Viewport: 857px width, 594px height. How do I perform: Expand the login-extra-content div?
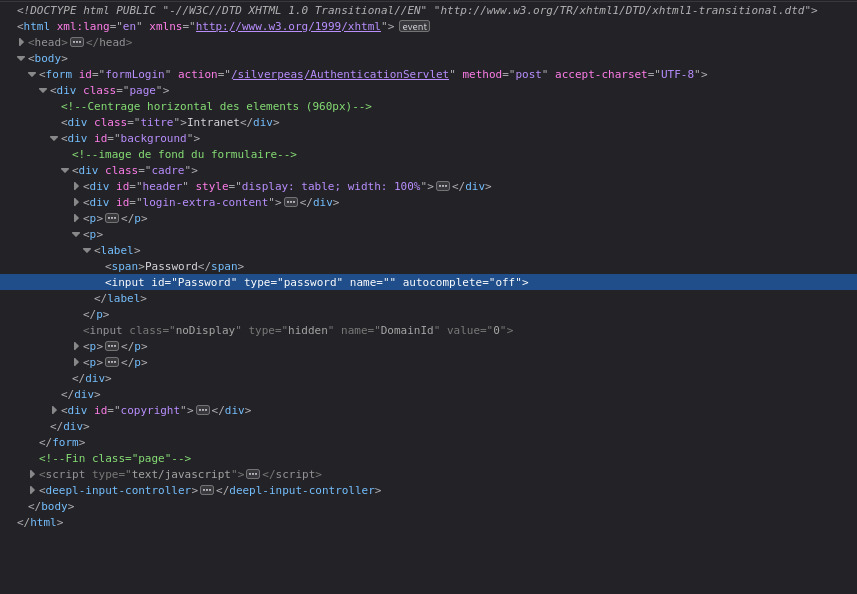(x=76, y=202)
